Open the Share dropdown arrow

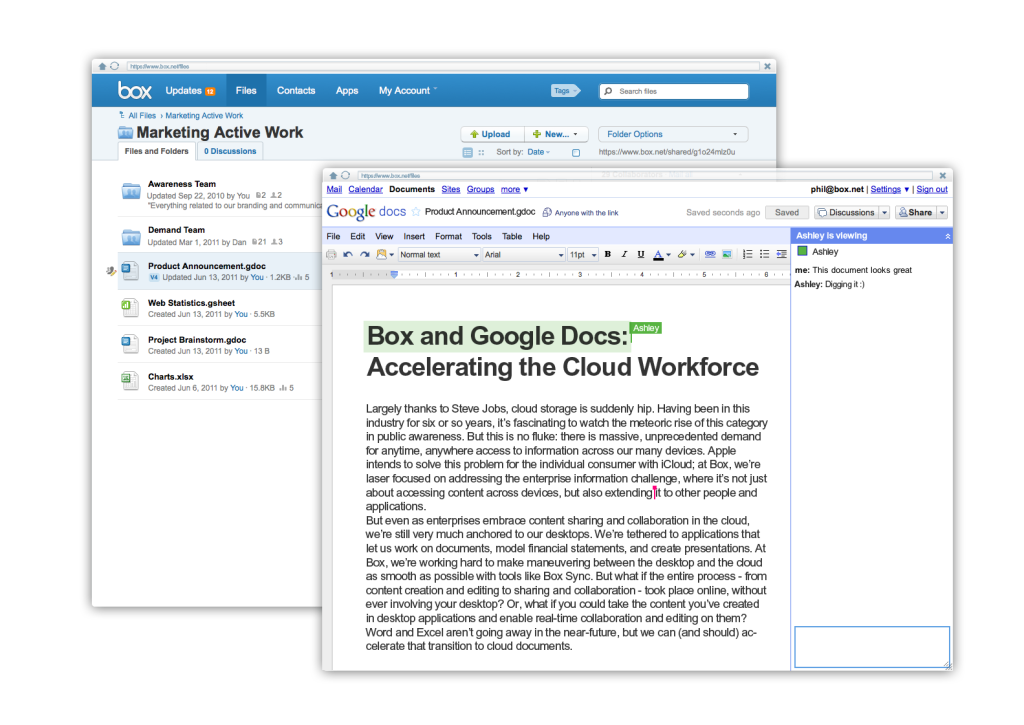(x=942, y=212)
